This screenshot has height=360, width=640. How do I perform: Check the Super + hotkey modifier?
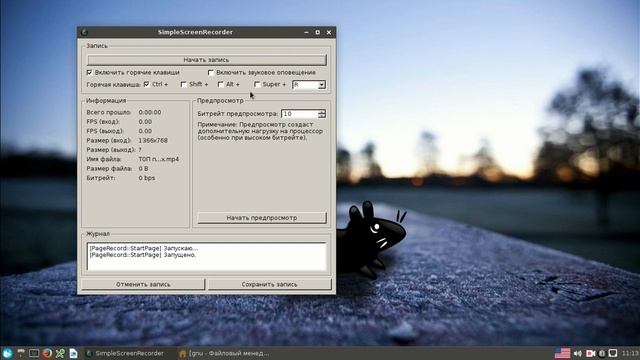click(257, 84)
